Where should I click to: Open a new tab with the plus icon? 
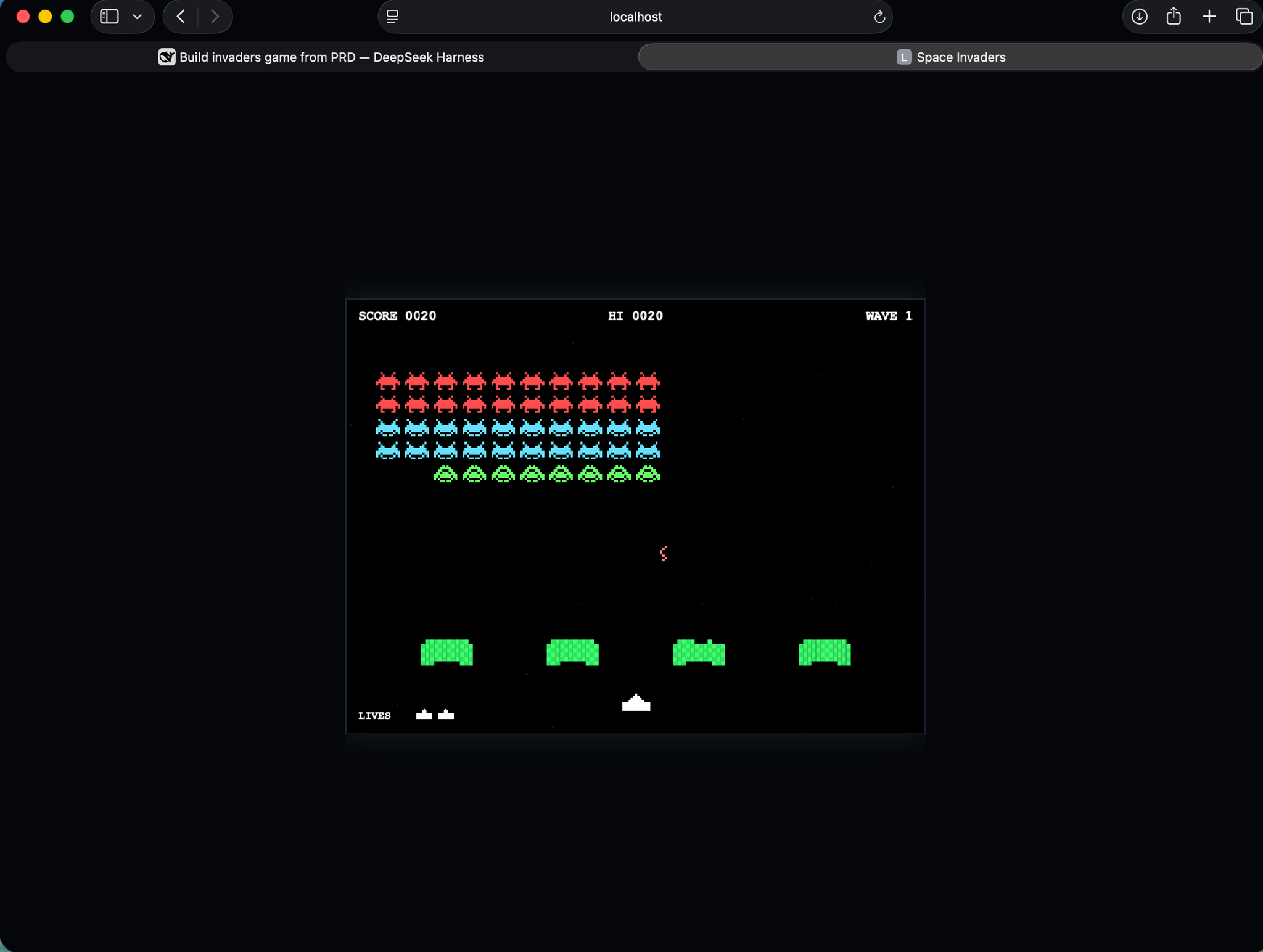1209,17
